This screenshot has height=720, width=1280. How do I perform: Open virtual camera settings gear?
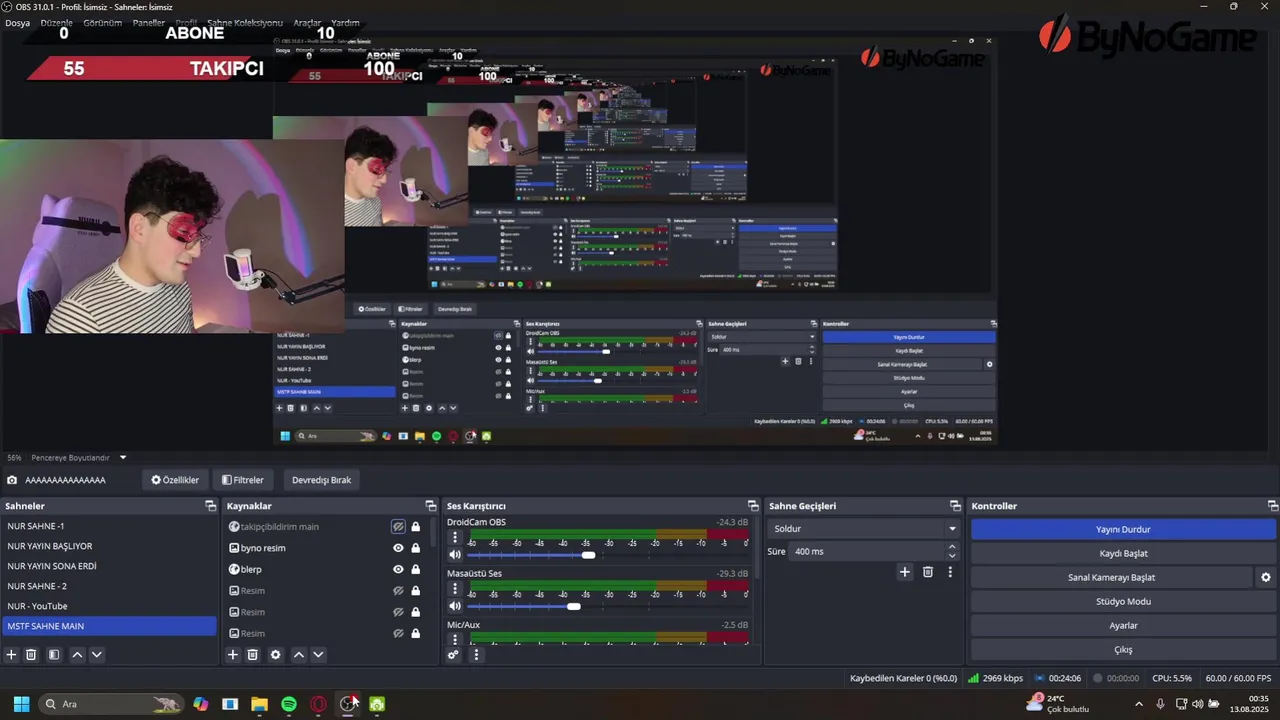(x=1265, y=577)
